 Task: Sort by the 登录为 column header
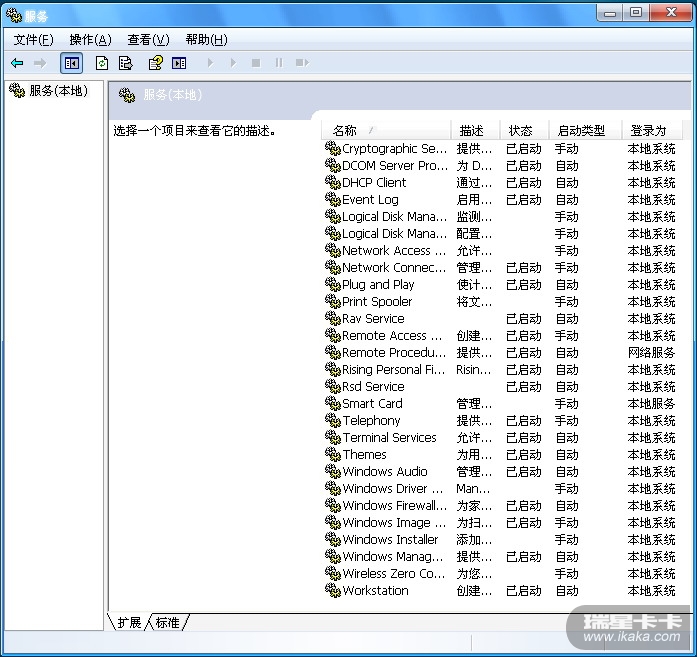[651, 131]
